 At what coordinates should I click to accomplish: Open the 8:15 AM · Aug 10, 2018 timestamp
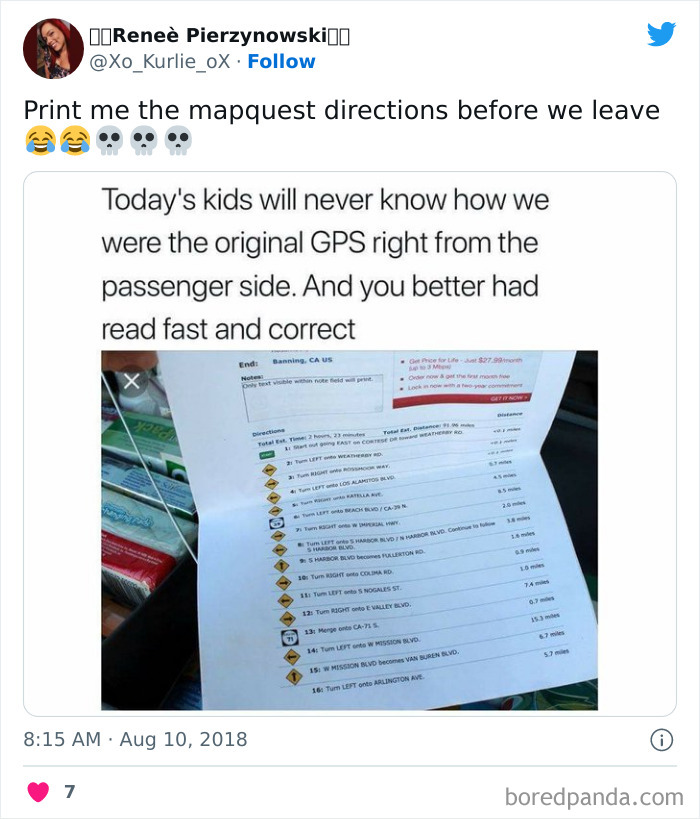[135, 740]
